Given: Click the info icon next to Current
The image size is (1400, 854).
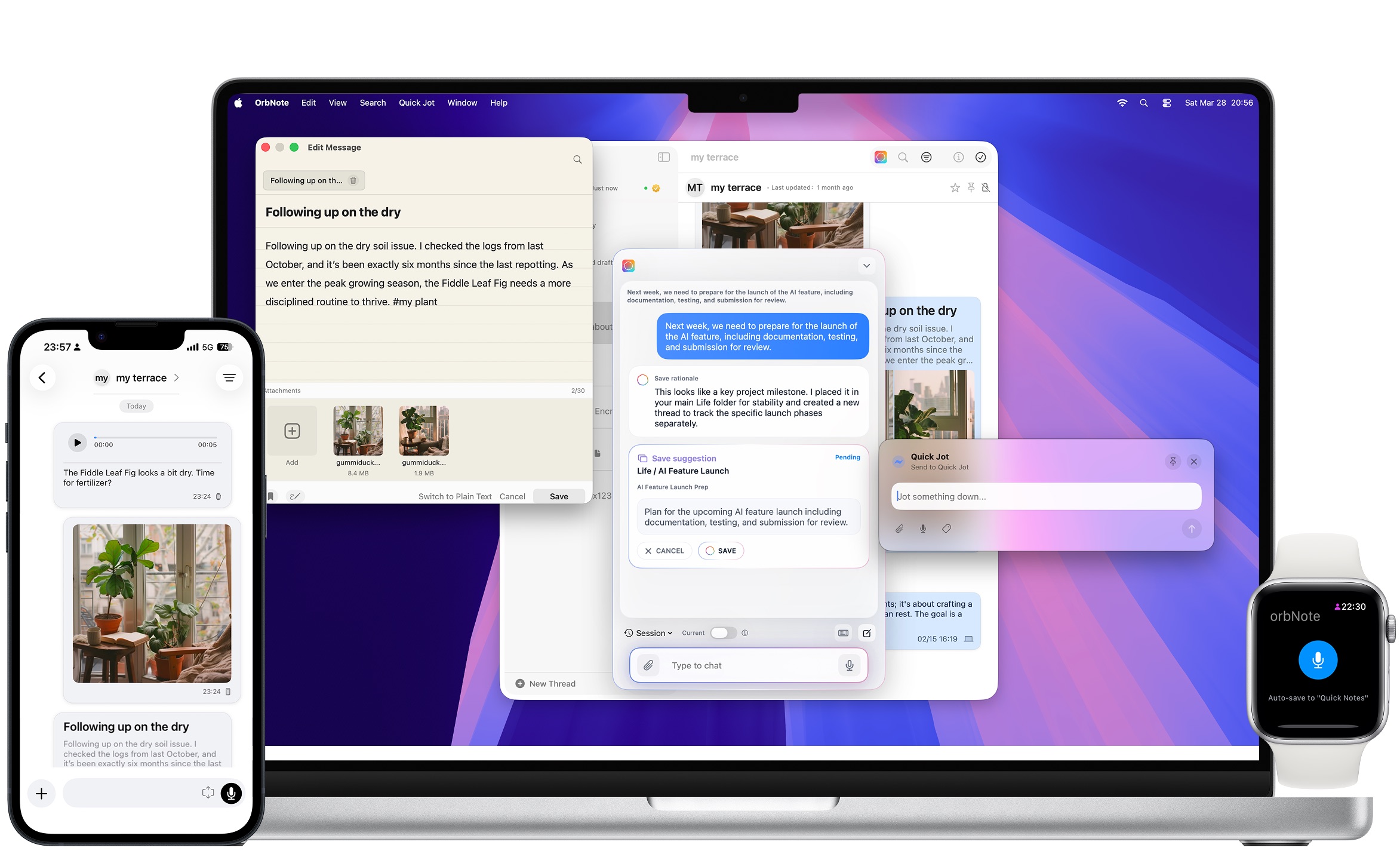Looking at the screenshot, I should 744,633.
